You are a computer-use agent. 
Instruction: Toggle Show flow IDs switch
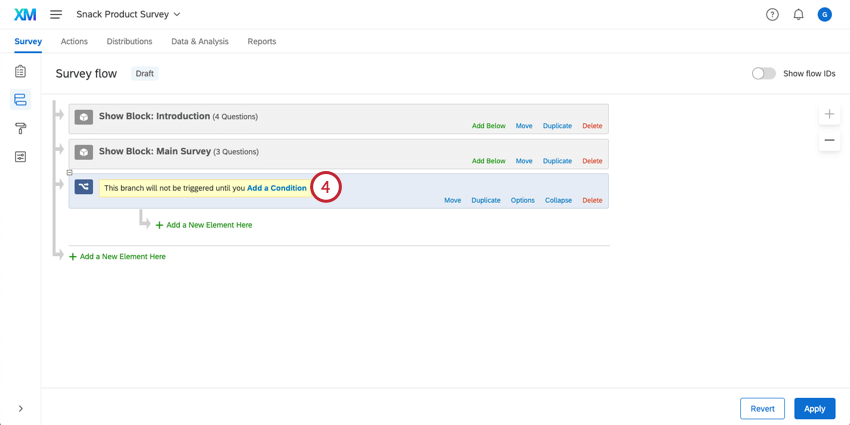763,74
